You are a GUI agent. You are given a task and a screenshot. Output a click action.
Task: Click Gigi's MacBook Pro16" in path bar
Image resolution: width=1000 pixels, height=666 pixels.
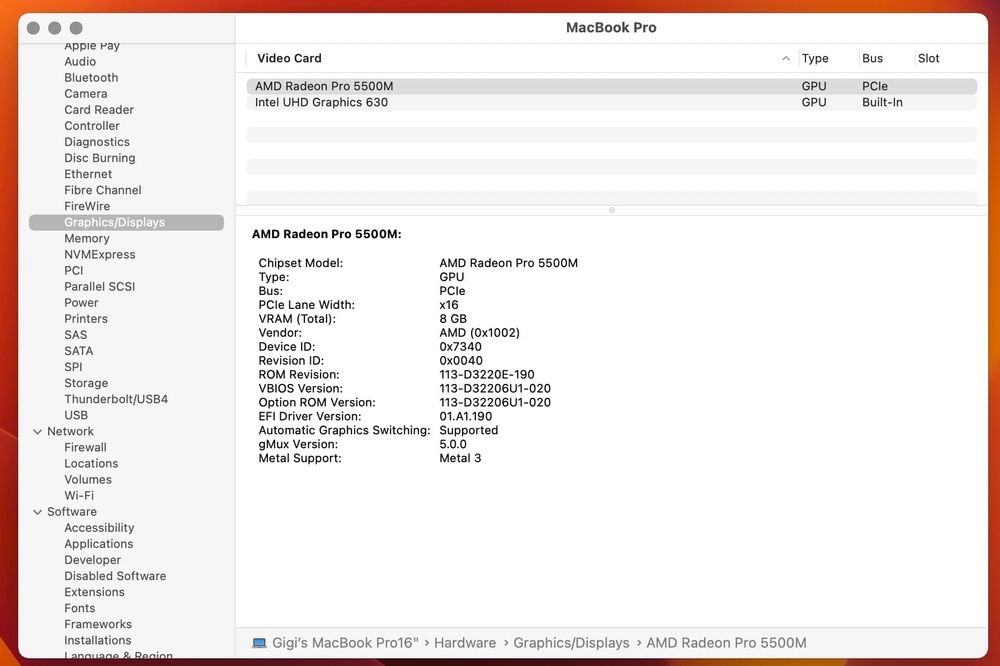[345, 643]
